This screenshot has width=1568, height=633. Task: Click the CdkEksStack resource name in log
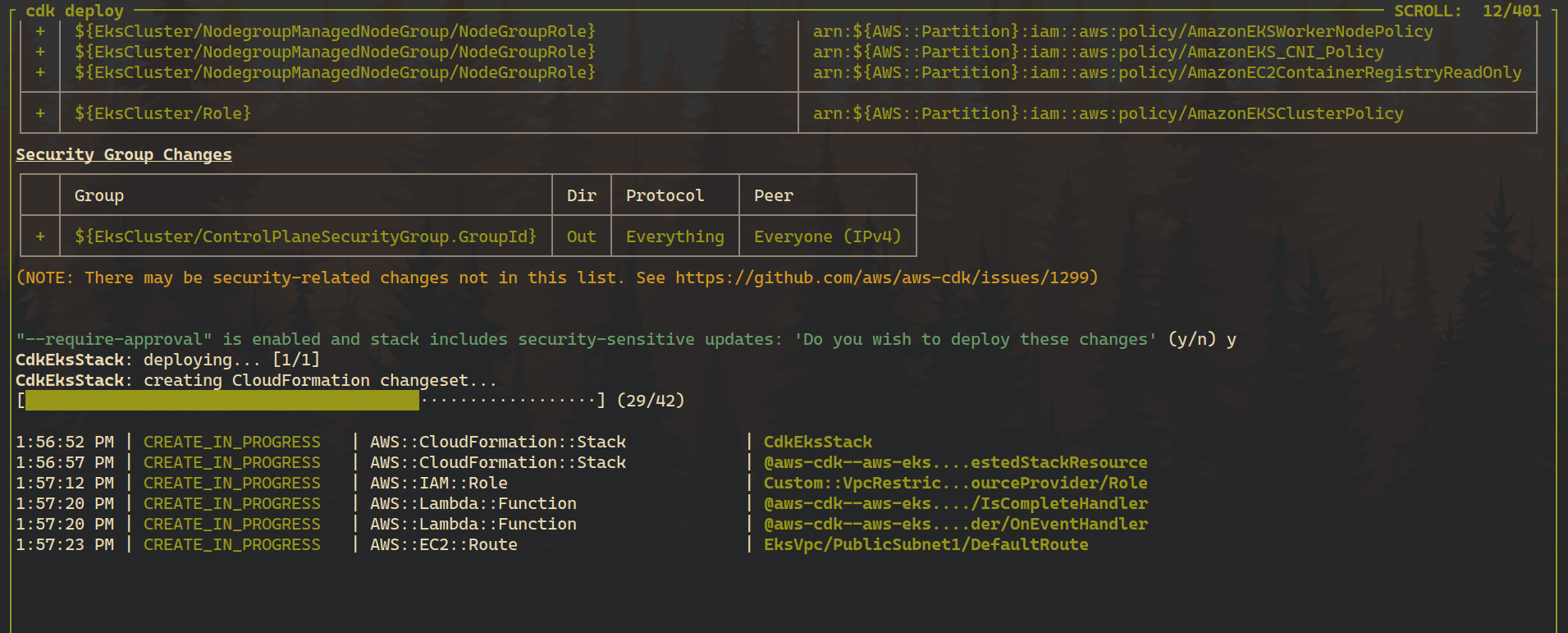tap(818, 442)
